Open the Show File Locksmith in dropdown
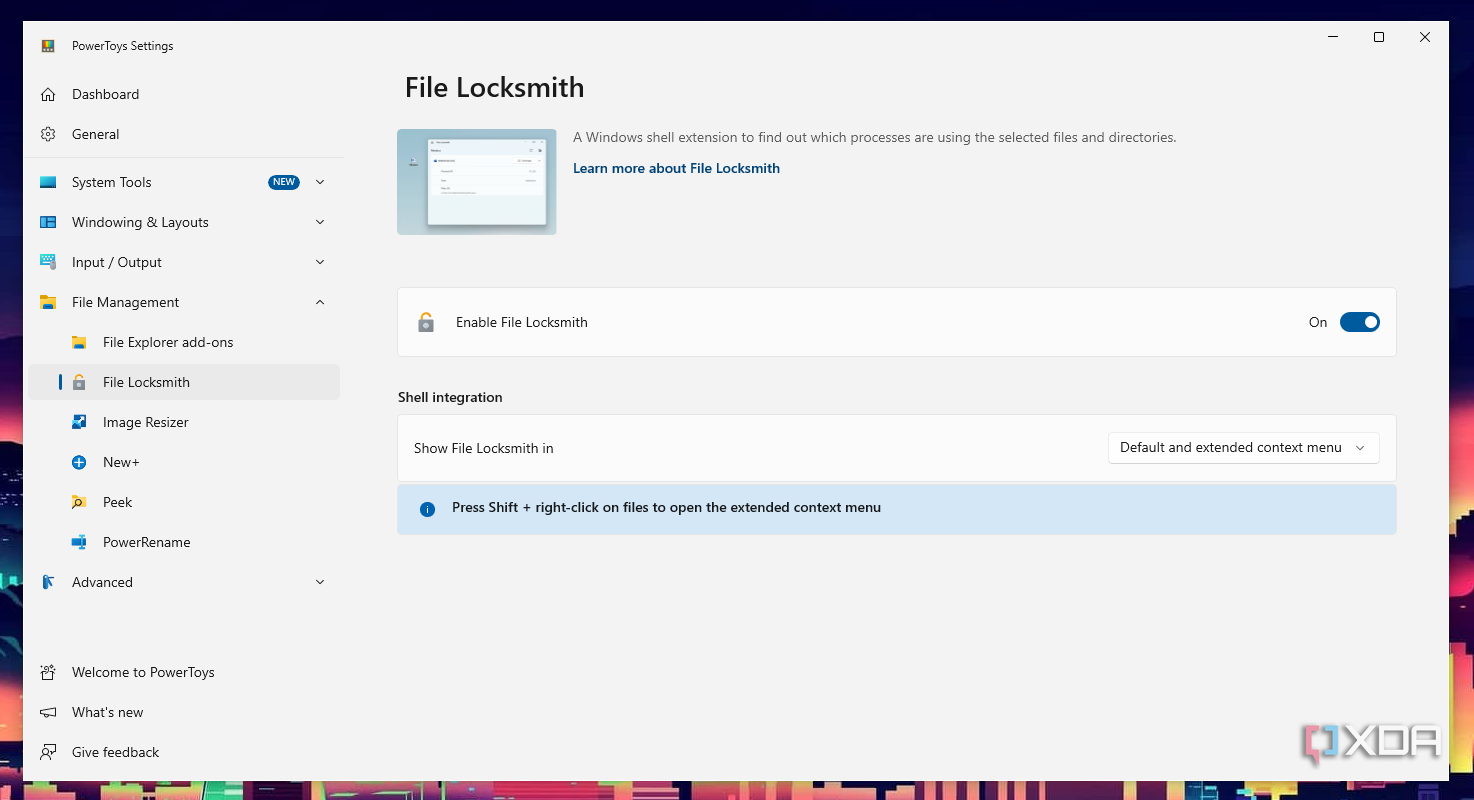 click(x=1243, y=448)
